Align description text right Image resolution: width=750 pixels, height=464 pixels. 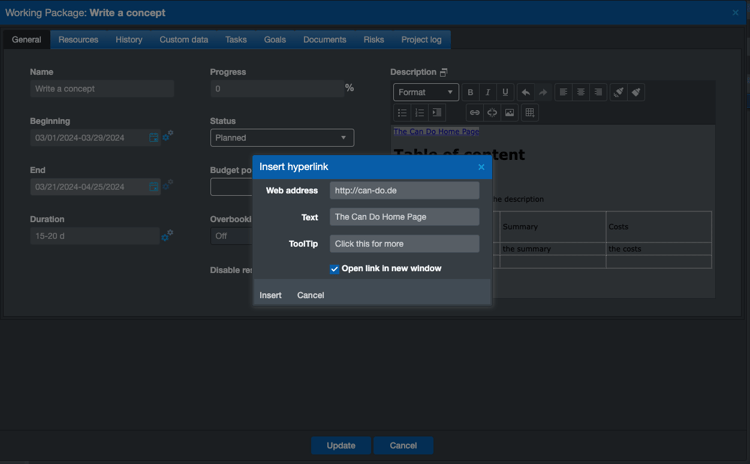(x=598, y=92)
